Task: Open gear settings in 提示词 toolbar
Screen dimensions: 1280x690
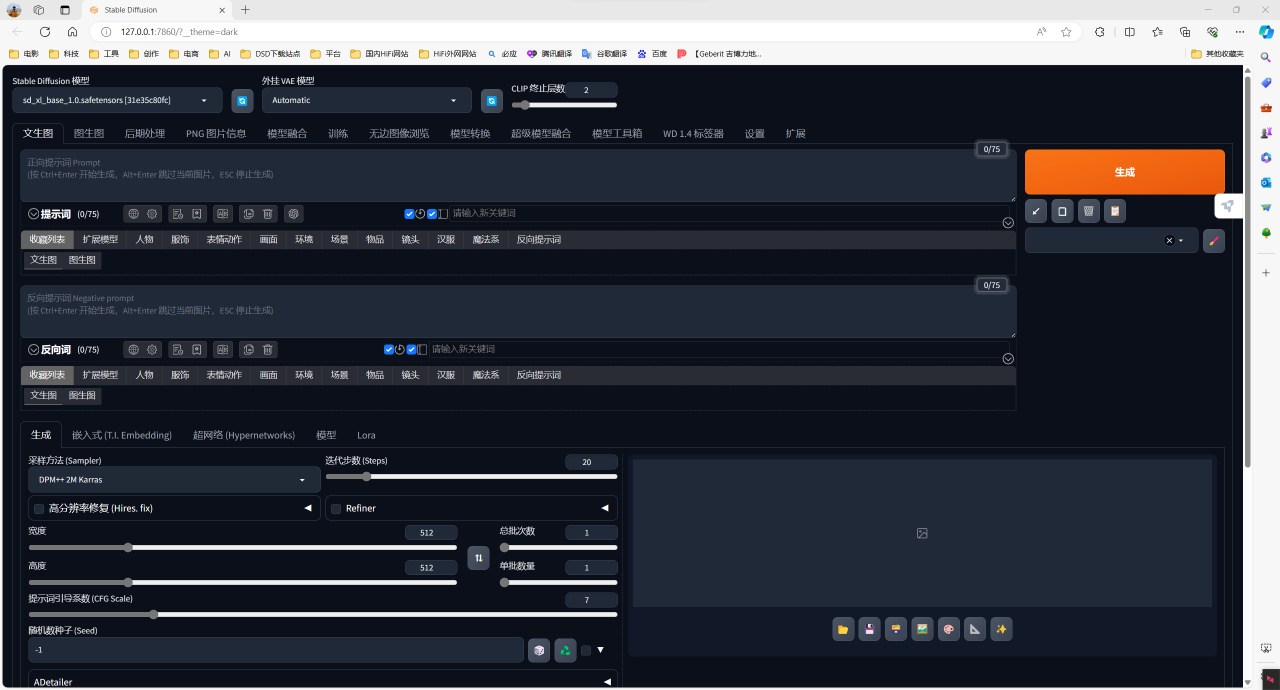Action: [153, 214]
